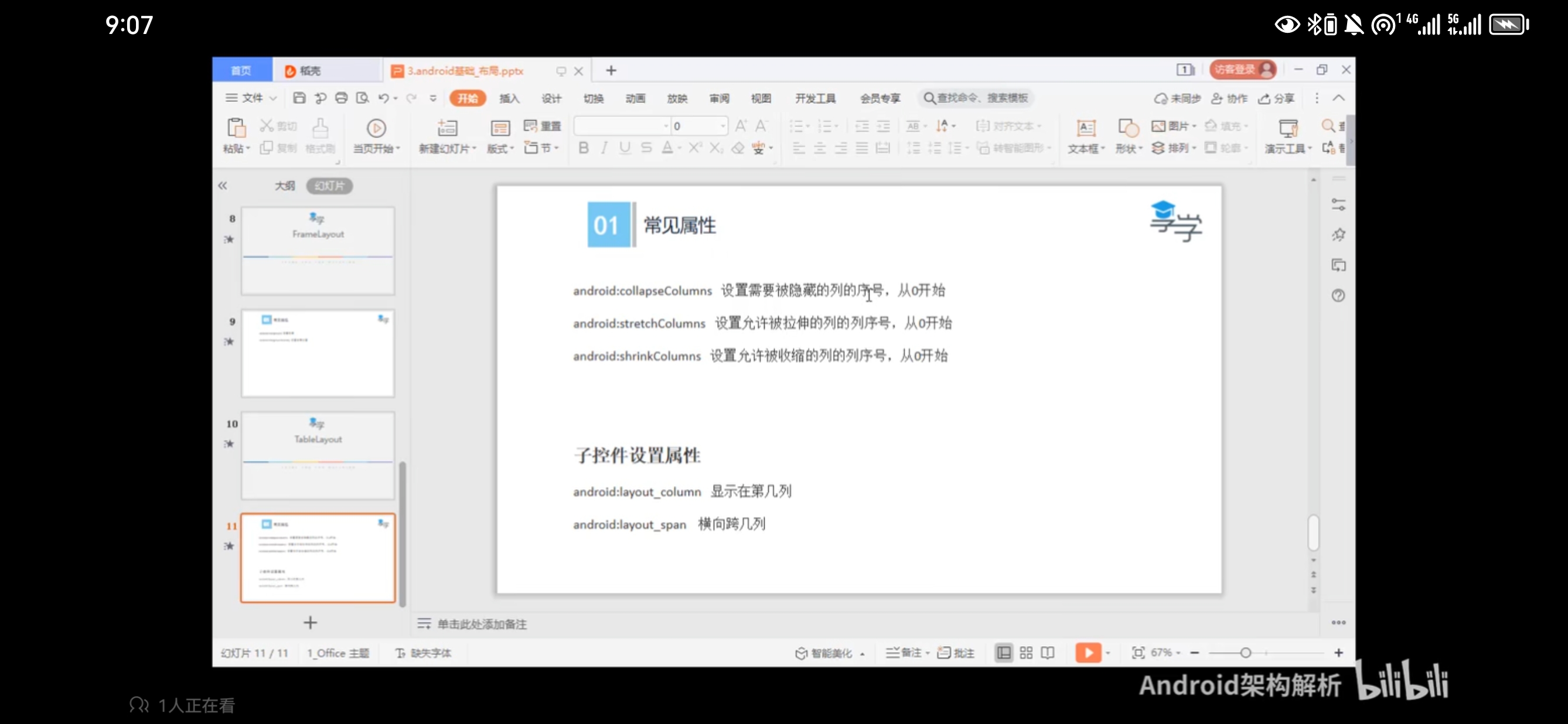1568x724 pixels.
Task: Click the Save icon in quick toolbar
Action: coord(299,98)
